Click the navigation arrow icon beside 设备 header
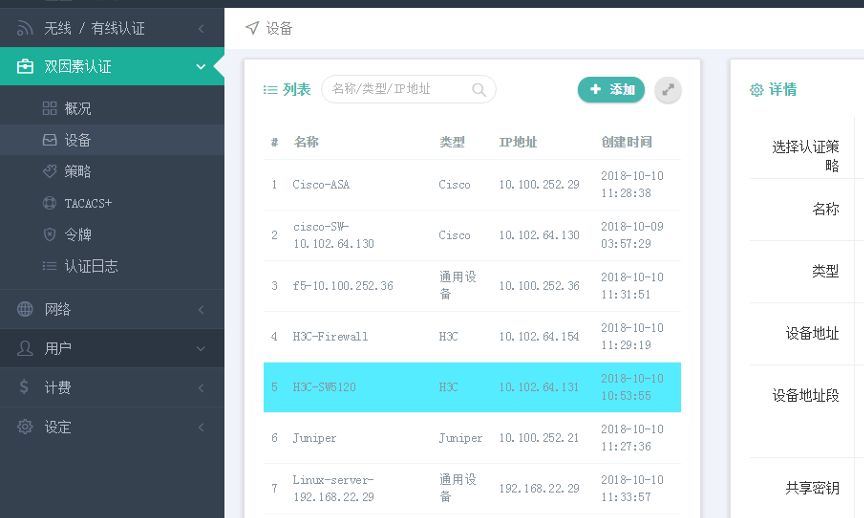864x518 pixels. click(x=252, y=28)
